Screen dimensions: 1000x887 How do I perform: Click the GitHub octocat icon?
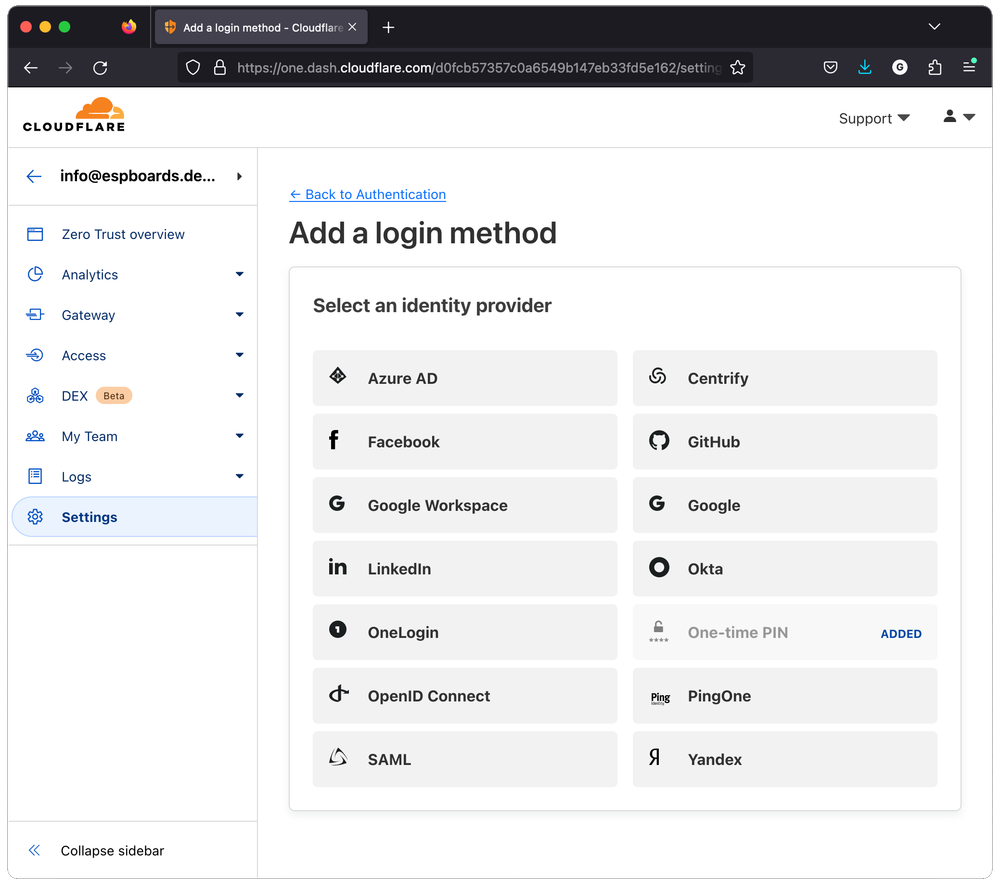click(x=658, y=441)
